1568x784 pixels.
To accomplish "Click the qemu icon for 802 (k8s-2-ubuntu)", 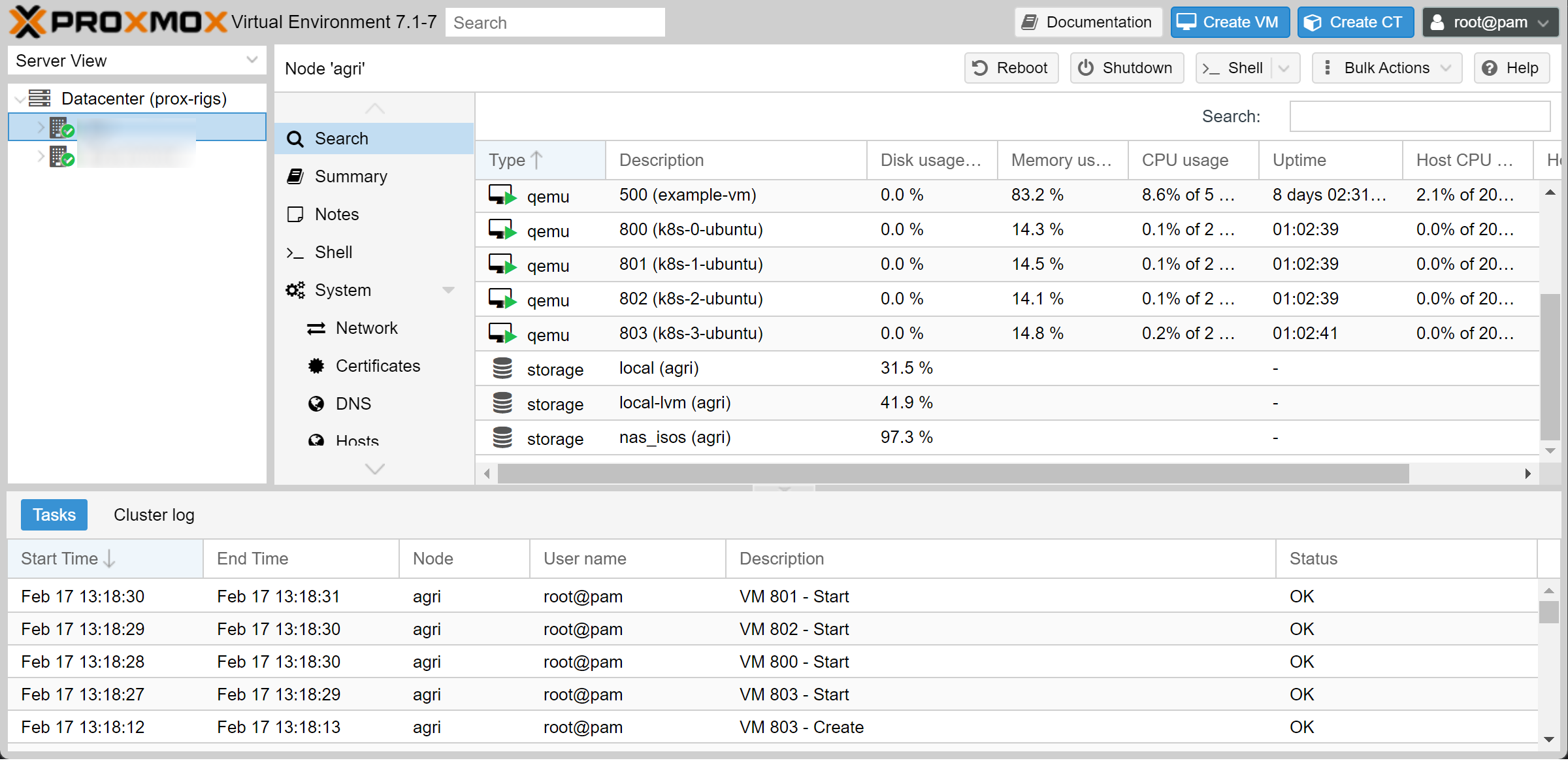I will 502,299.
